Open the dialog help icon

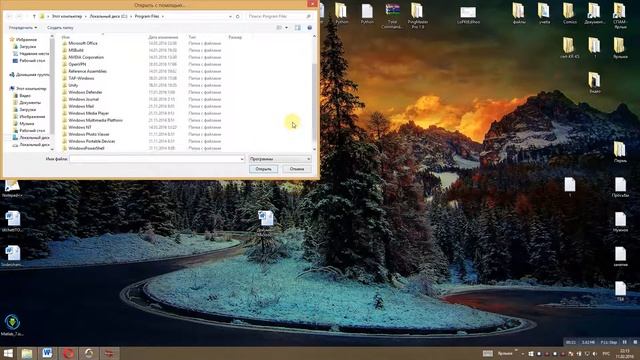click(309, 27)
